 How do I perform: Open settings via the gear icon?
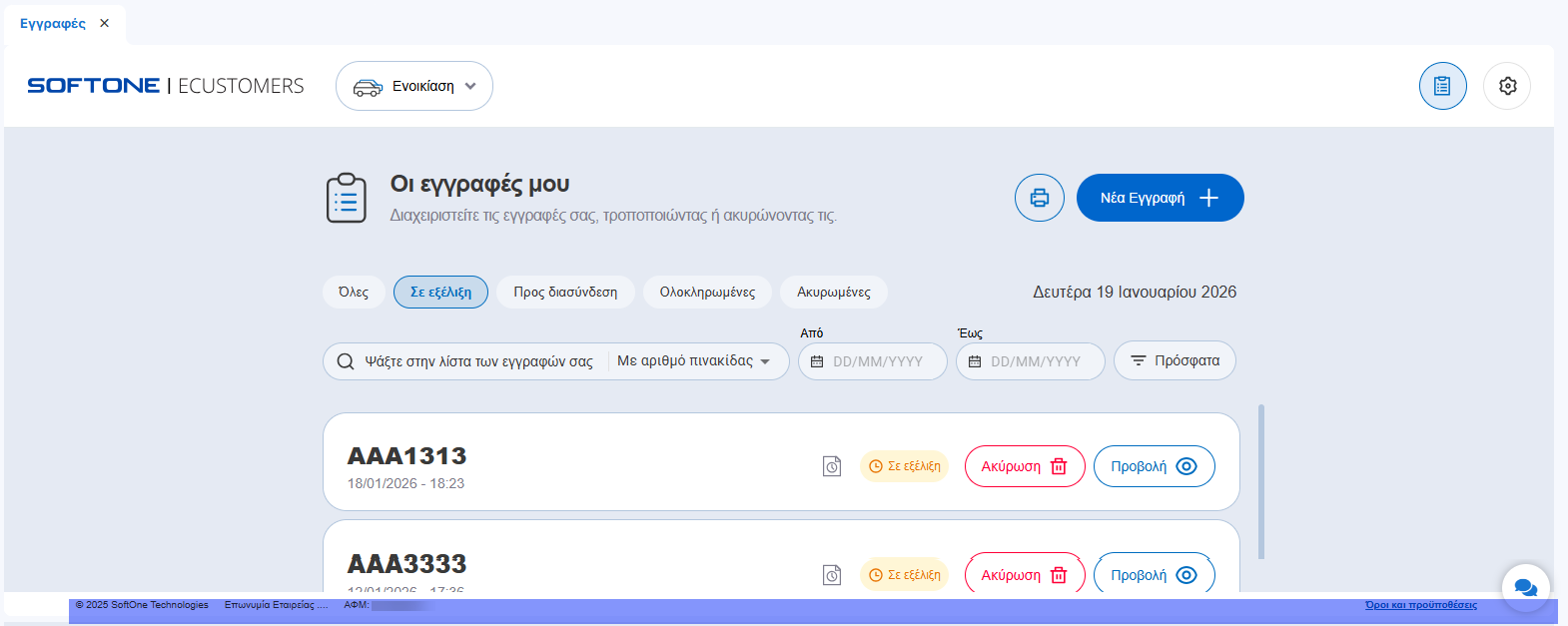[x=1507, y=86]
